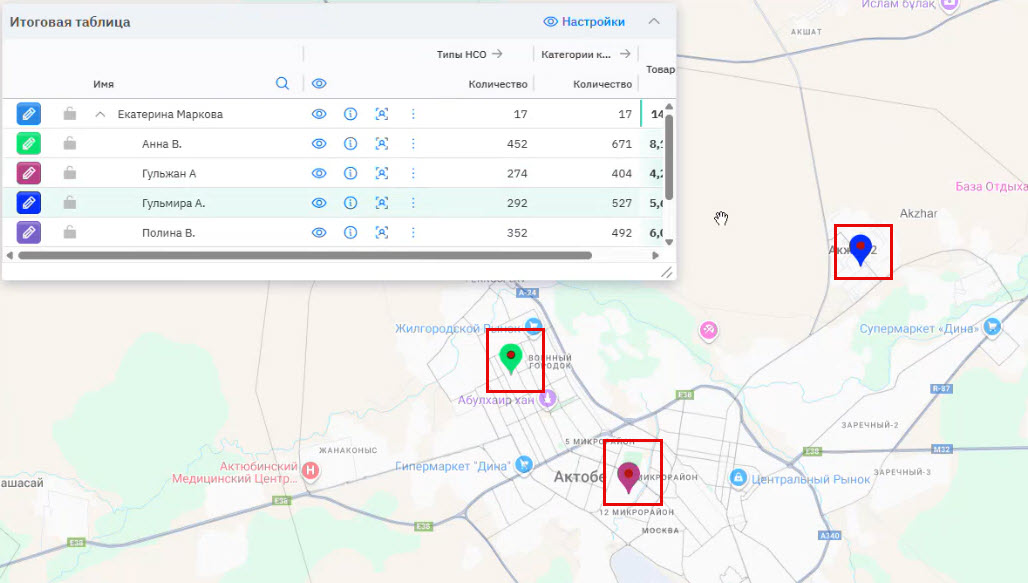
Task: Expand the Типы НСО column arrow
Action: 497,54
